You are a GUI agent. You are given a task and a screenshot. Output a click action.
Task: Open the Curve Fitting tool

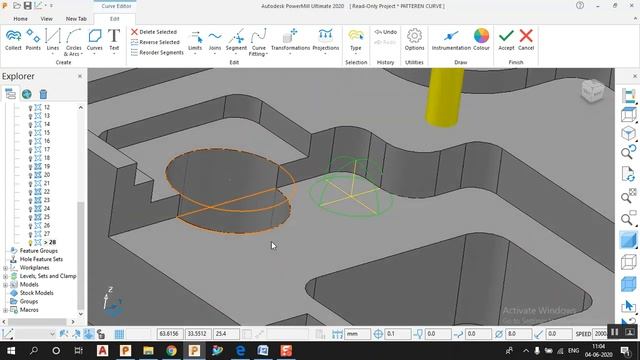point(258,42)
